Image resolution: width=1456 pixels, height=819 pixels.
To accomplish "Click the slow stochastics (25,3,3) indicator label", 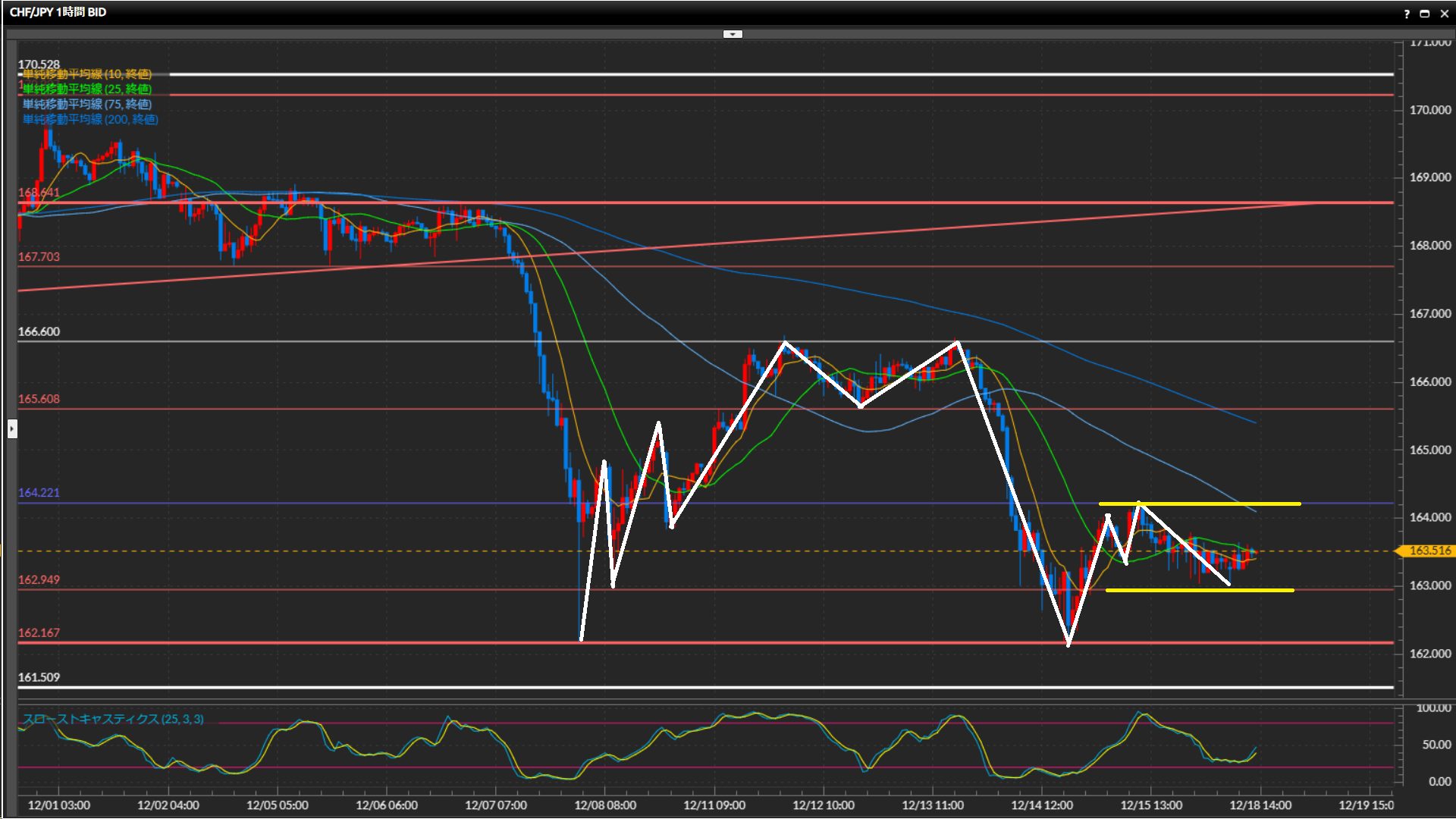I will (x=113, y=719).
